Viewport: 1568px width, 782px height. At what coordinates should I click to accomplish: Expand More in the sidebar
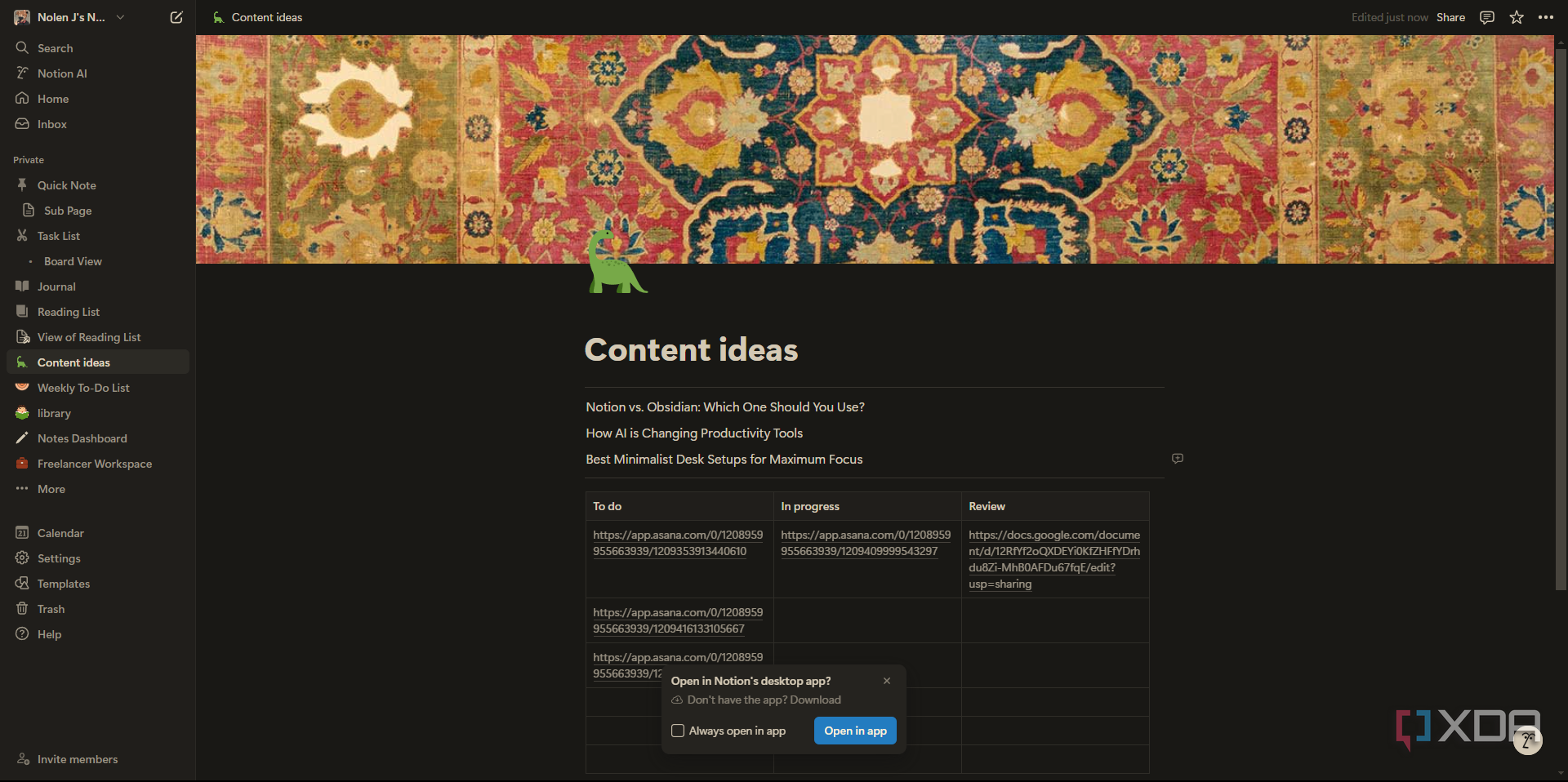pyautogui.click(x=98, y=489)
